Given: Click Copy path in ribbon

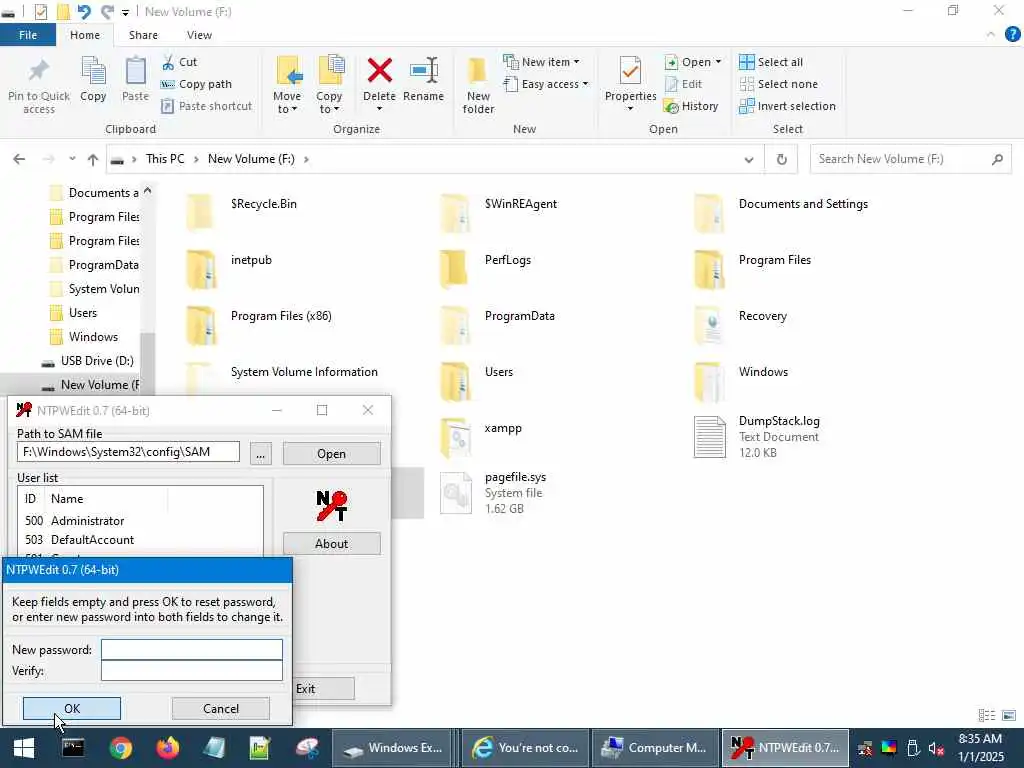Looking at the screenshot, I should point(196,84).
